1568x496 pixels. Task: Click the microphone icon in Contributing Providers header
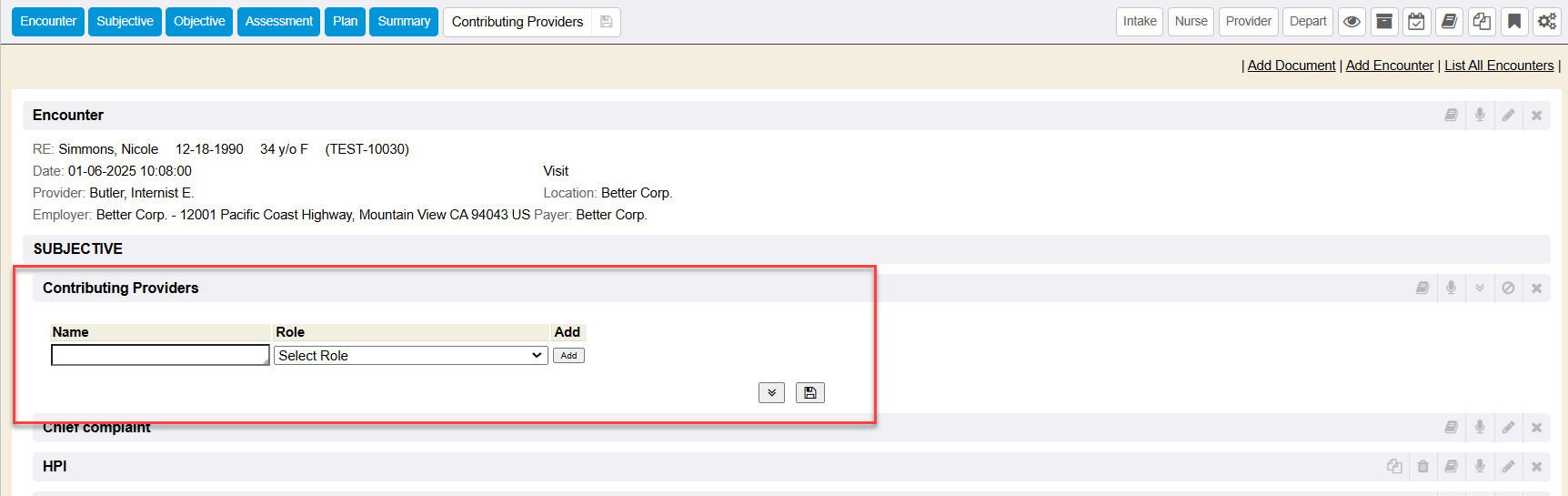[x=1452, y=288]
